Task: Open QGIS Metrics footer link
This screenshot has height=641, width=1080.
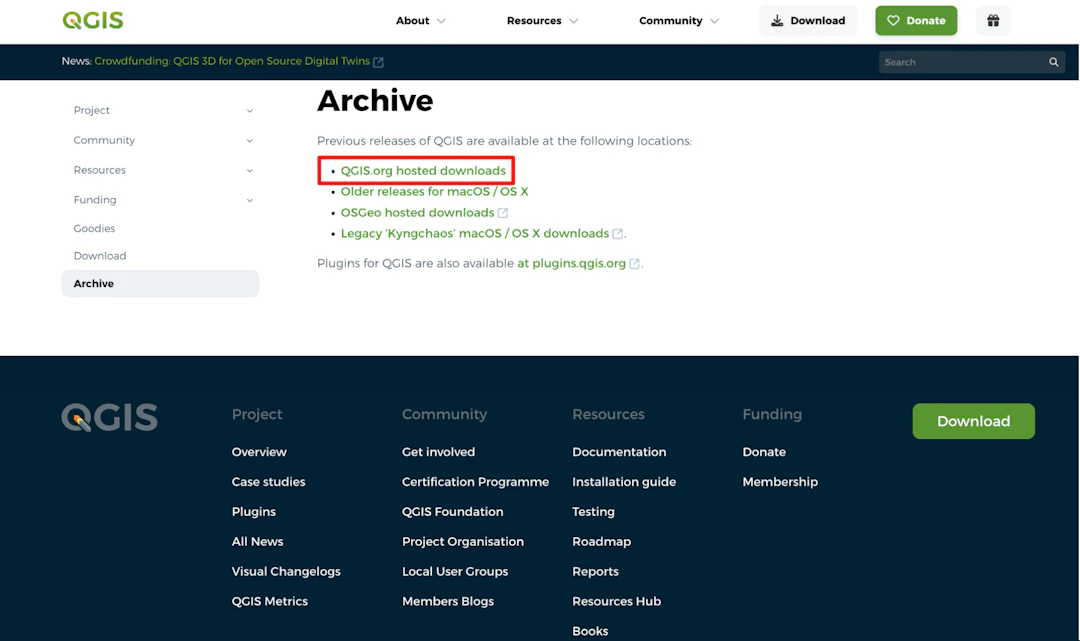Action: 269,601
